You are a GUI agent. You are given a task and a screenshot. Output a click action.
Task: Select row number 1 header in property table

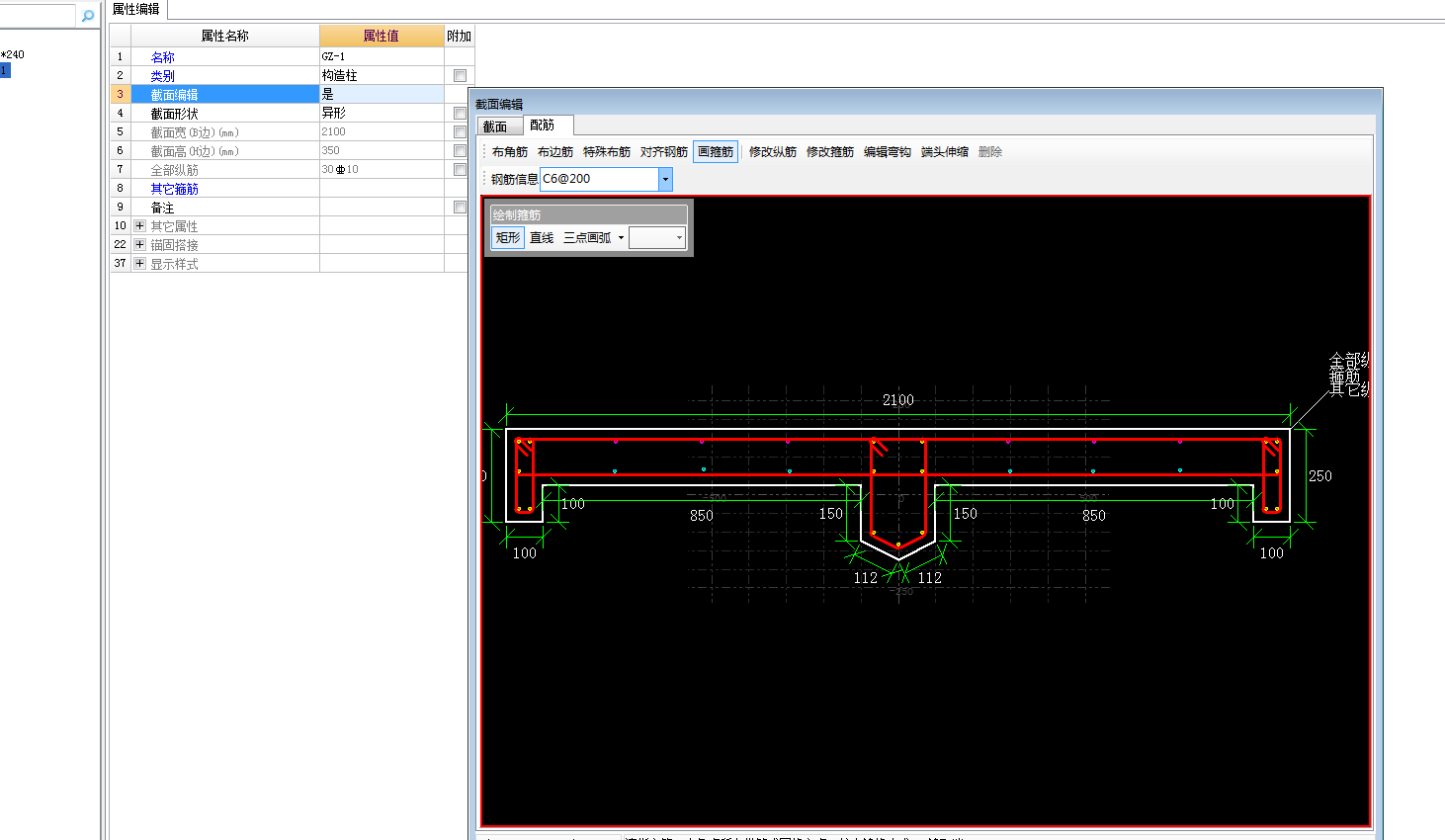(x=121, y=57)
